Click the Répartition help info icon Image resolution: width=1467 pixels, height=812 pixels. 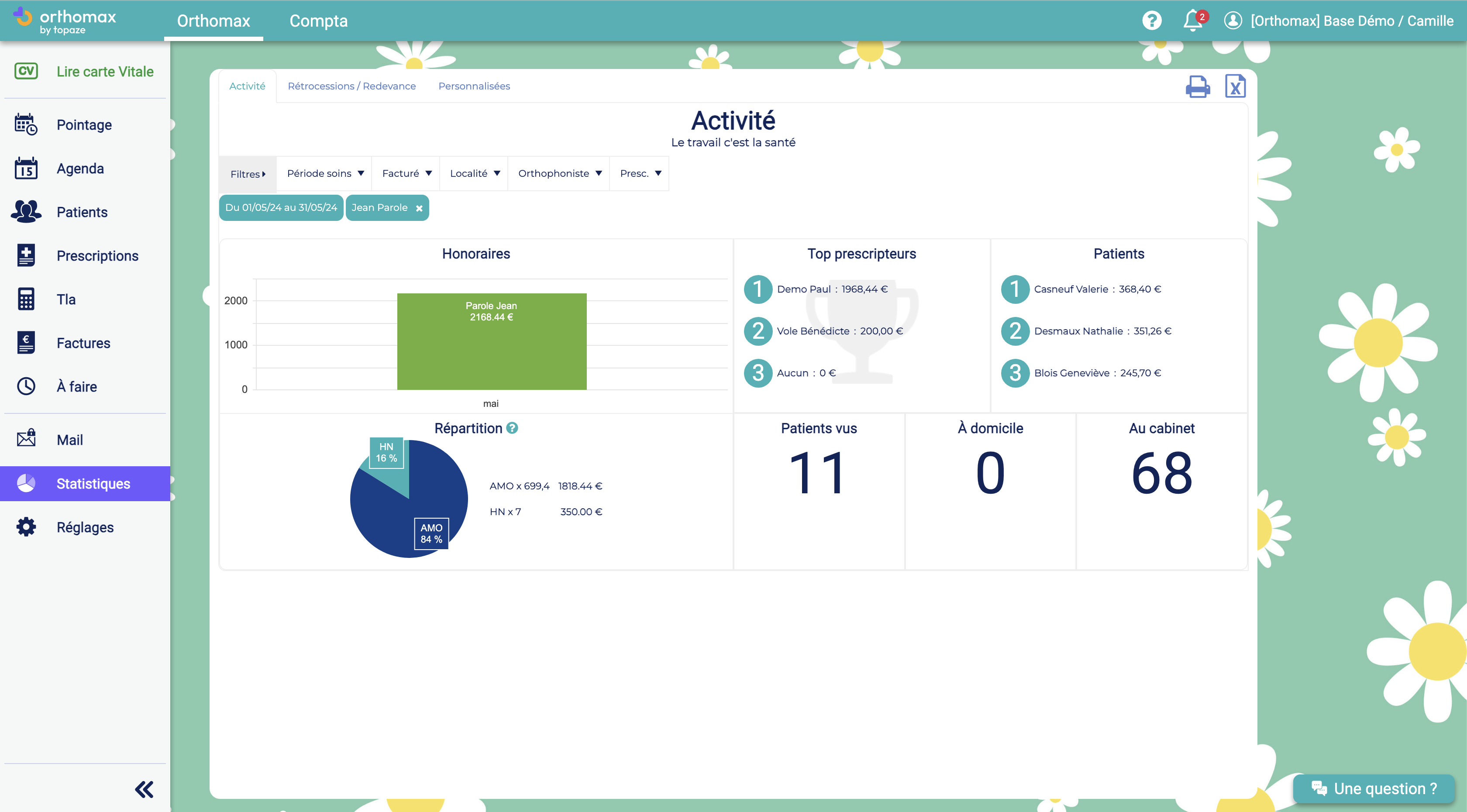[x=512, y=428]
